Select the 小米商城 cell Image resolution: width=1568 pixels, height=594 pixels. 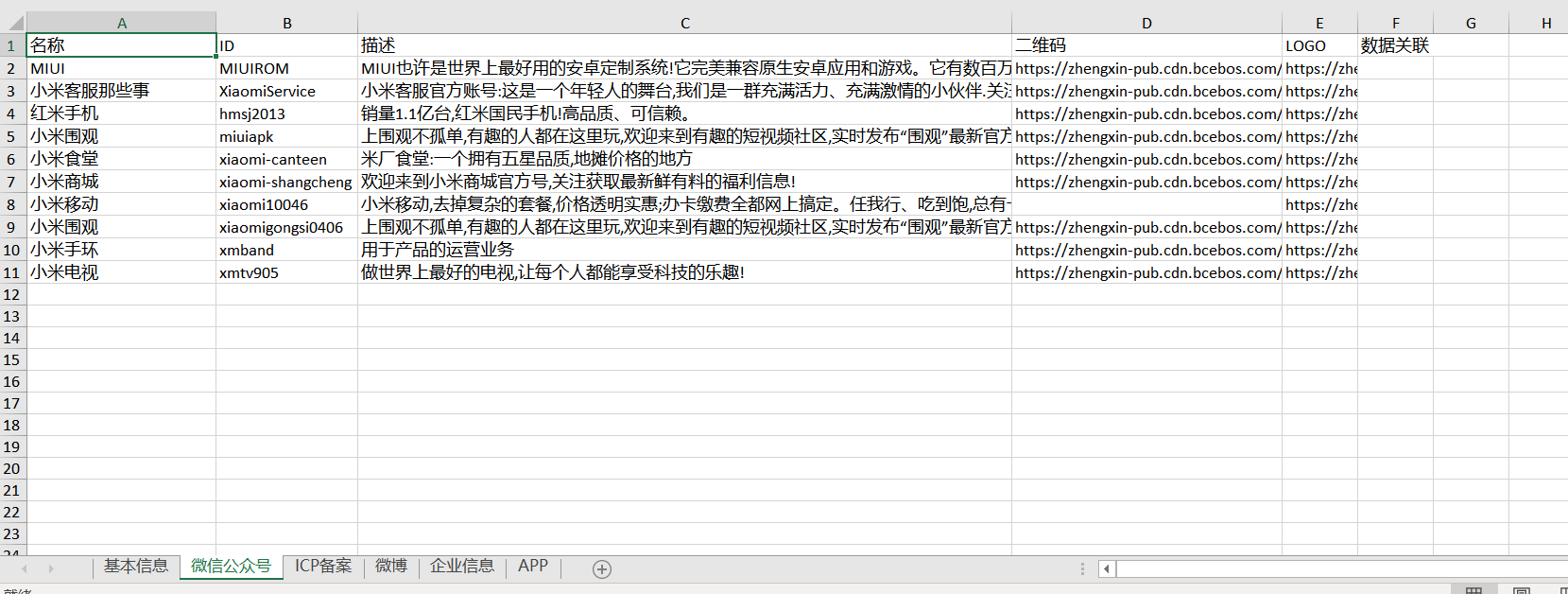pos(122,182)
